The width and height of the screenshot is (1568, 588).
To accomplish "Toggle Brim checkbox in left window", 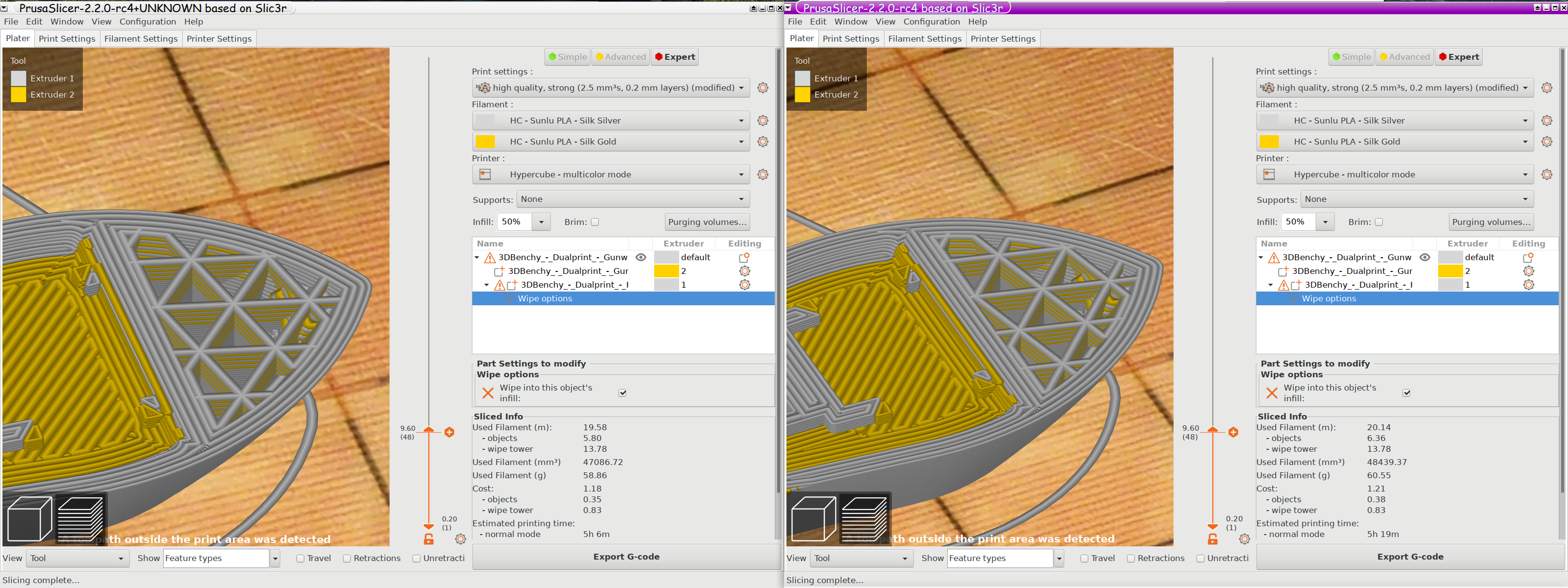I will coord(595,222).
